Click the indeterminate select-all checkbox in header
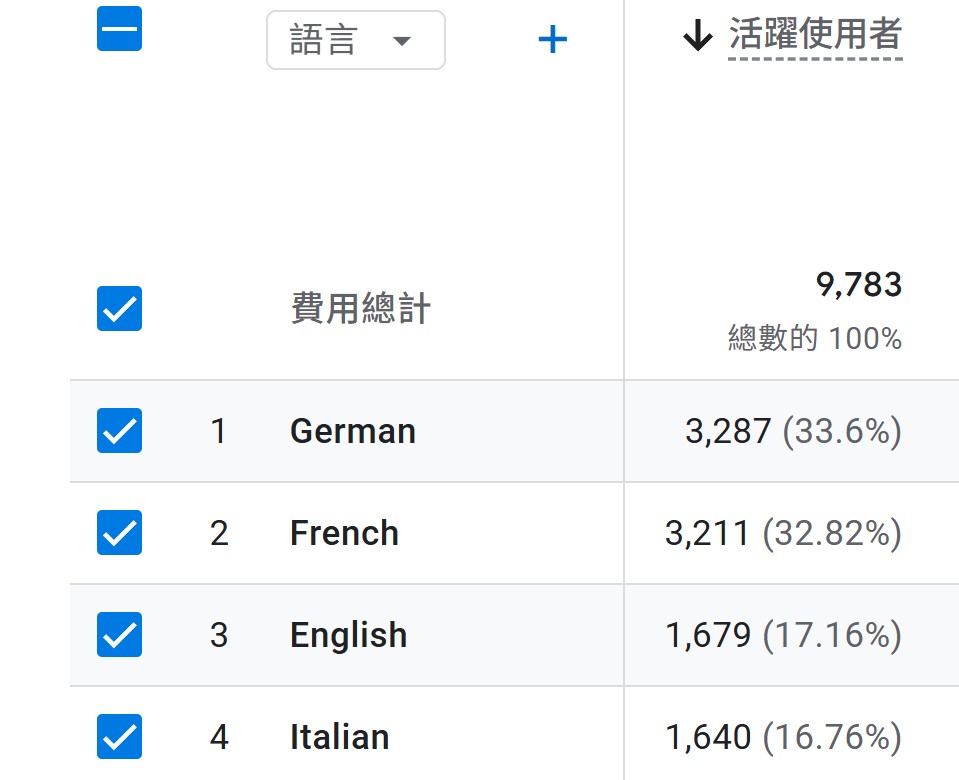The width and height of the screenshot is (959, 780). coord(119,29)
